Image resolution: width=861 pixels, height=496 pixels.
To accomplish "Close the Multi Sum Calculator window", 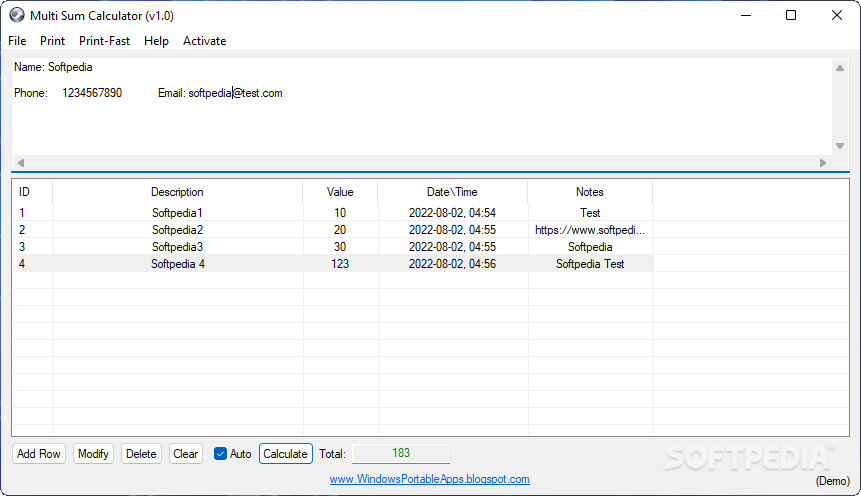I will (x=836, y=15).
